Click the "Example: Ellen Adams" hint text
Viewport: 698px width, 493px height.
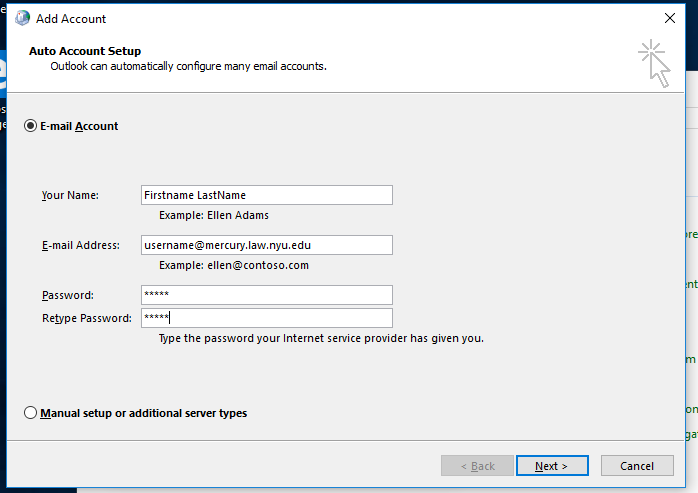tap(214, 215)
